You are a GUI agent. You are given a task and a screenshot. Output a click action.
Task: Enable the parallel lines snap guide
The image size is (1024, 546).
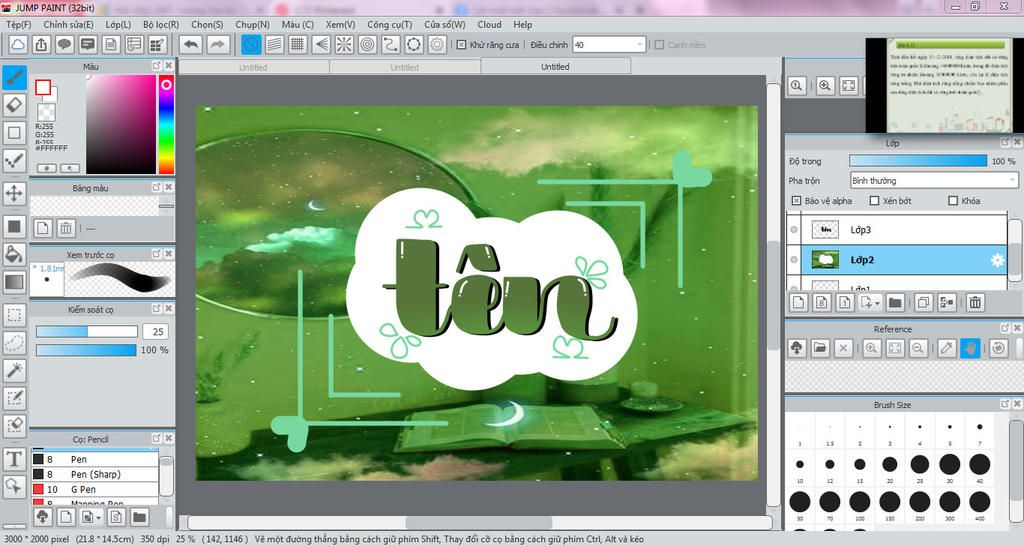[274, 44]
